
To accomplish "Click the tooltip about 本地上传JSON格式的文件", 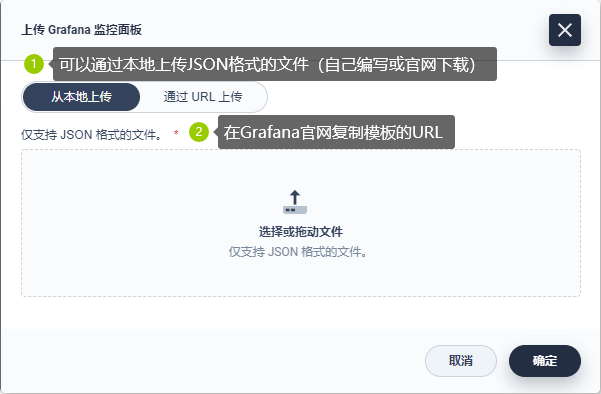I will point(275,64).
